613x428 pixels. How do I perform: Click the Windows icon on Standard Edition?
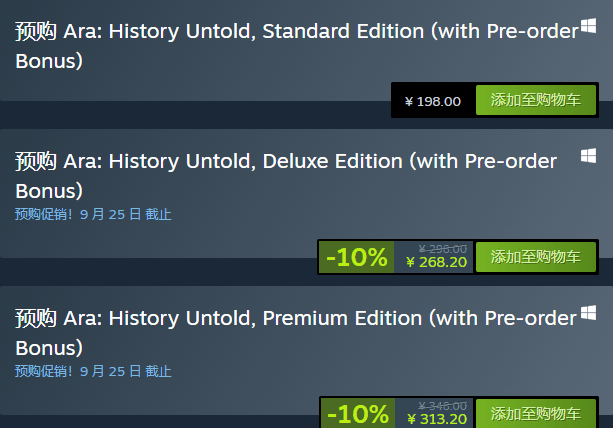point(588,28)
